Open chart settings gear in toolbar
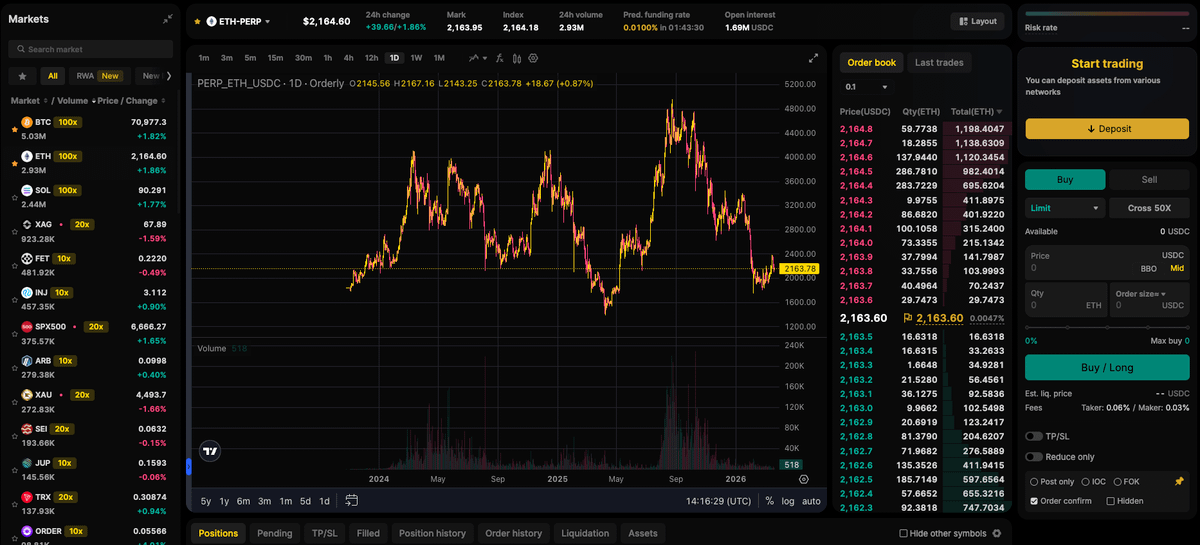Screen dimensions: 1200x545 tap(533, 58)
